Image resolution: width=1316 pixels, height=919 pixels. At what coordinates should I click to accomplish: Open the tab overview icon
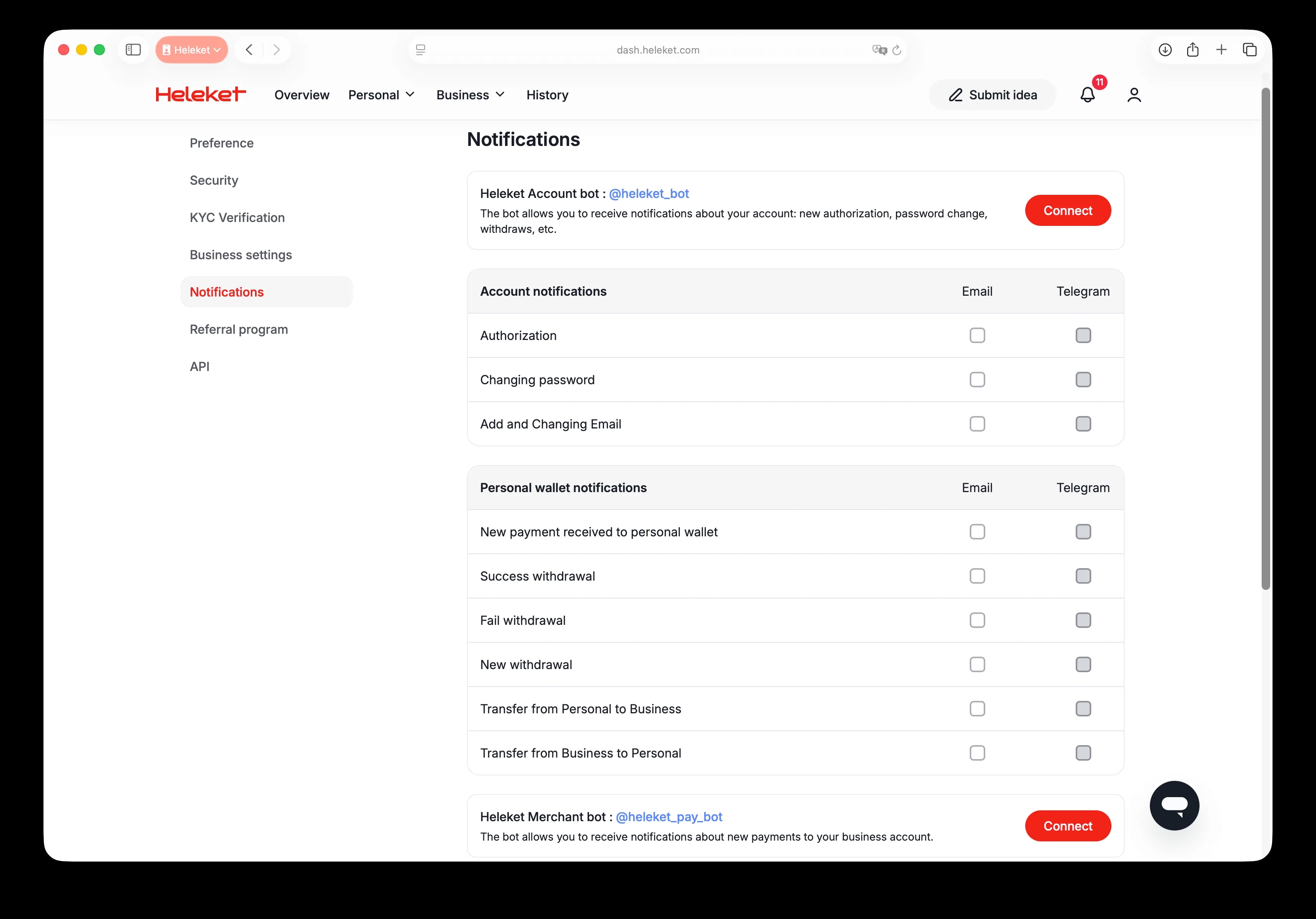coord(1250,50)
